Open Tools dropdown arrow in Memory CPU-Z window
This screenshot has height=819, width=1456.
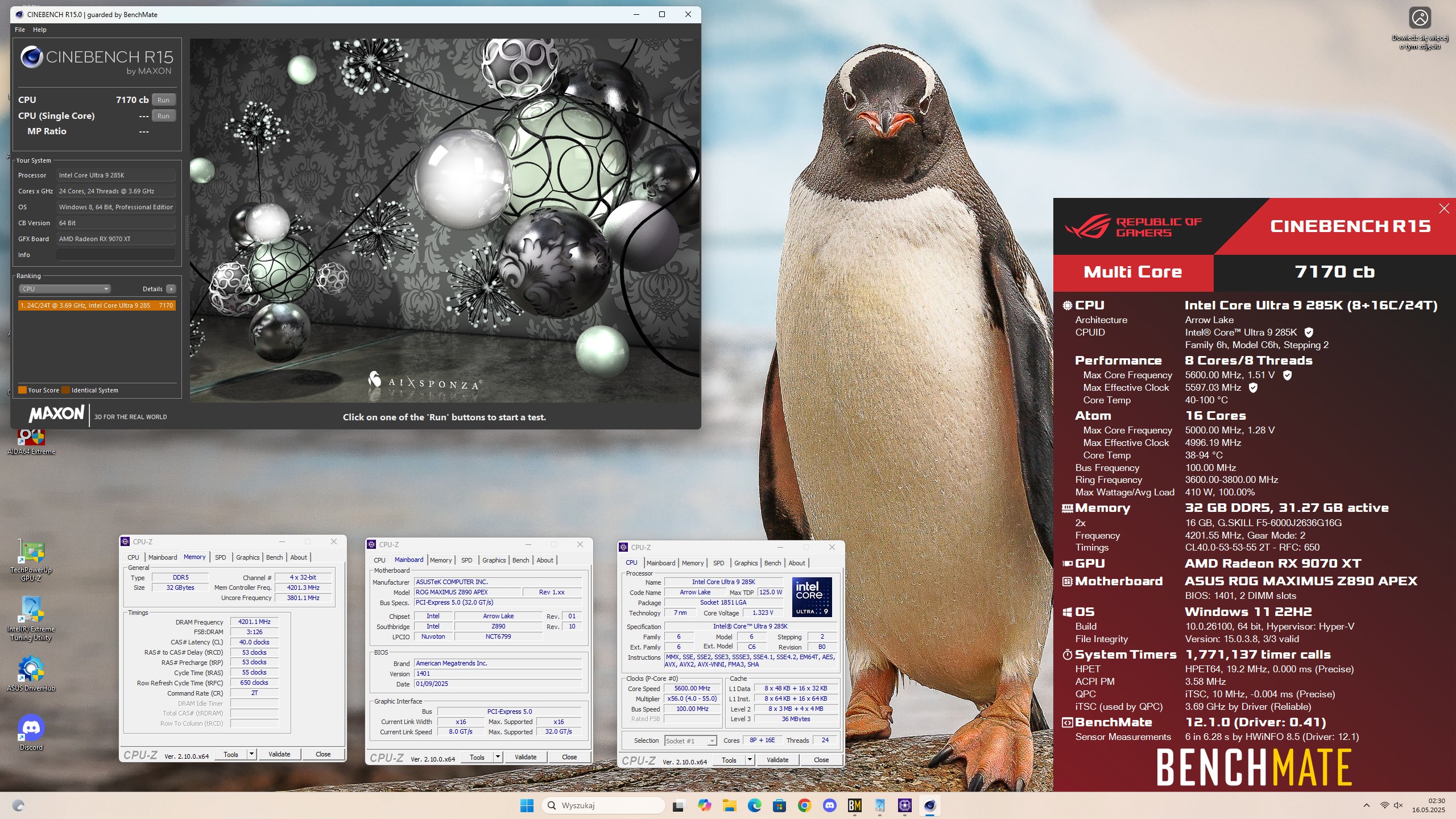click(251, 754)
